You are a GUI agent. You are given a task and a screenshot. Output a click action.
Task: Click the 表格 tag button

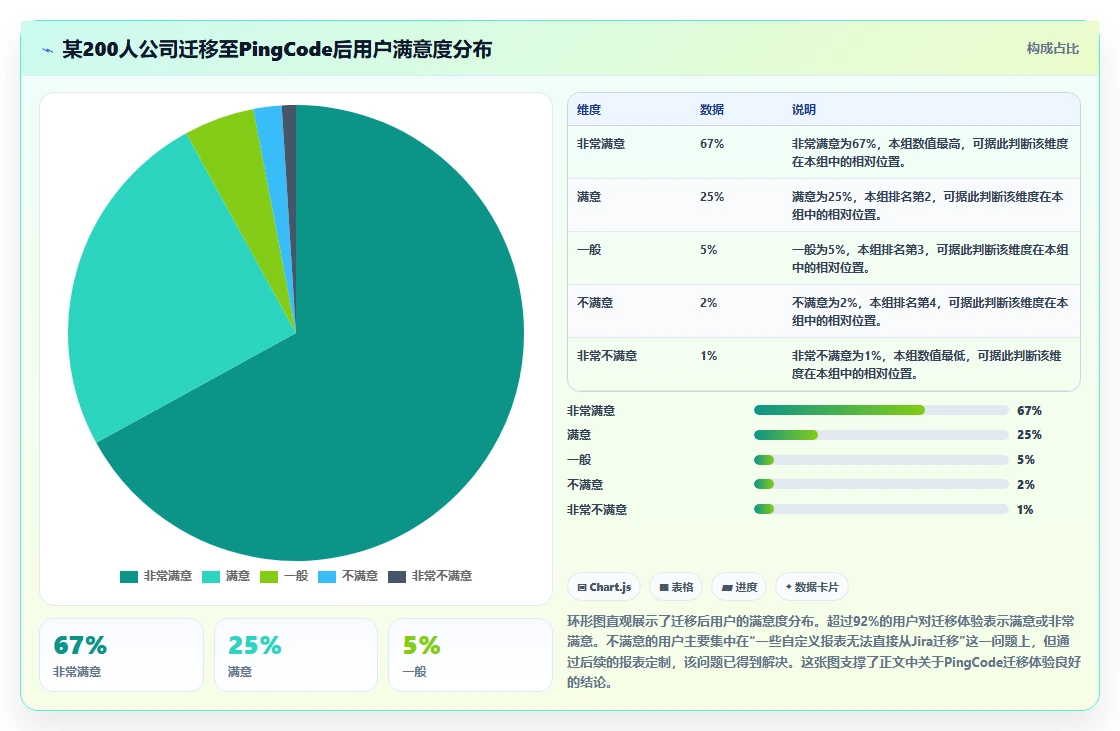[676, 587]
